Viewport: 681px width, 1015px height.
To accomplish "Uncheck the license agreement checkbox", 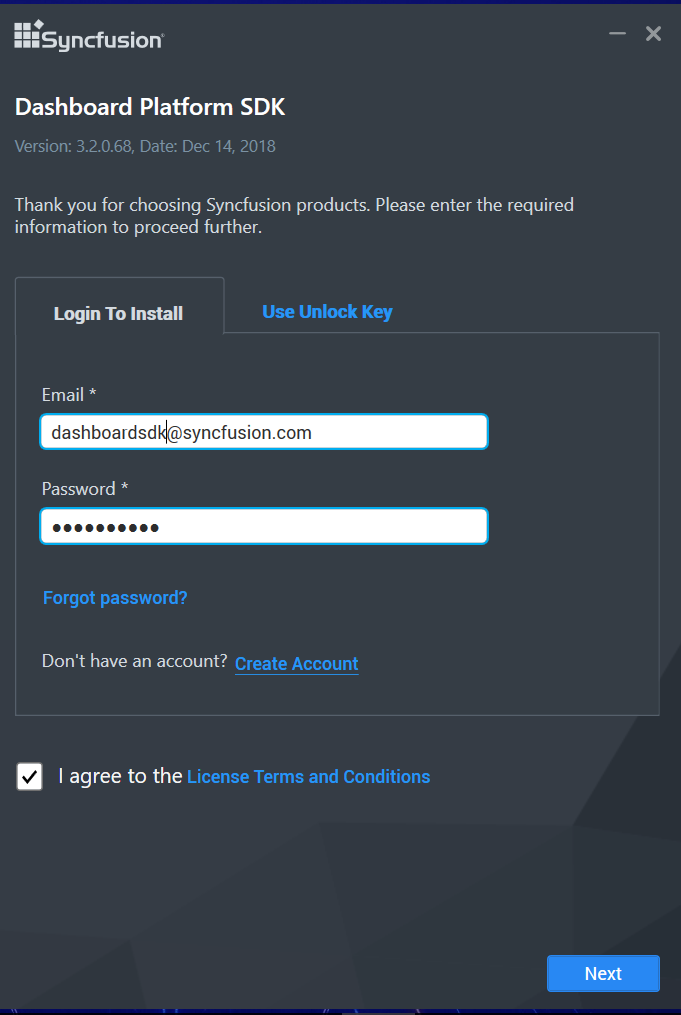I will 28,776.
